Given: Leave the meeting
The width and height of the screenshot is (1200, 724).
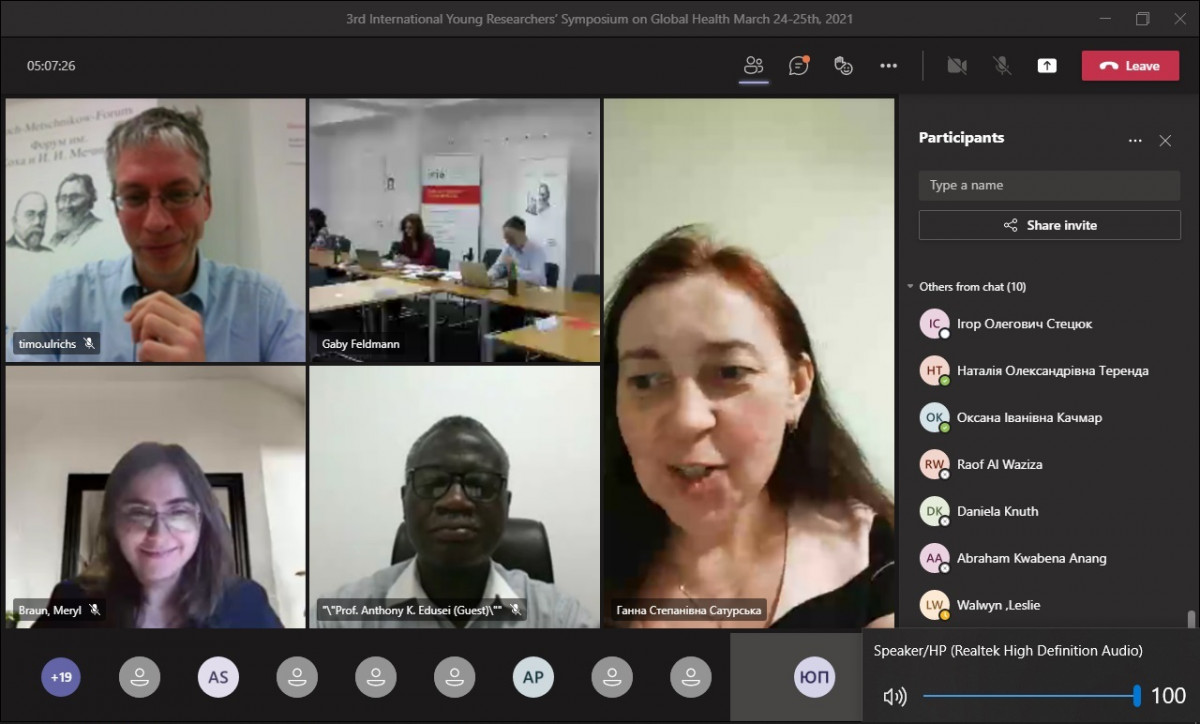Looking at the screenshot, I should coord(1130,66).
